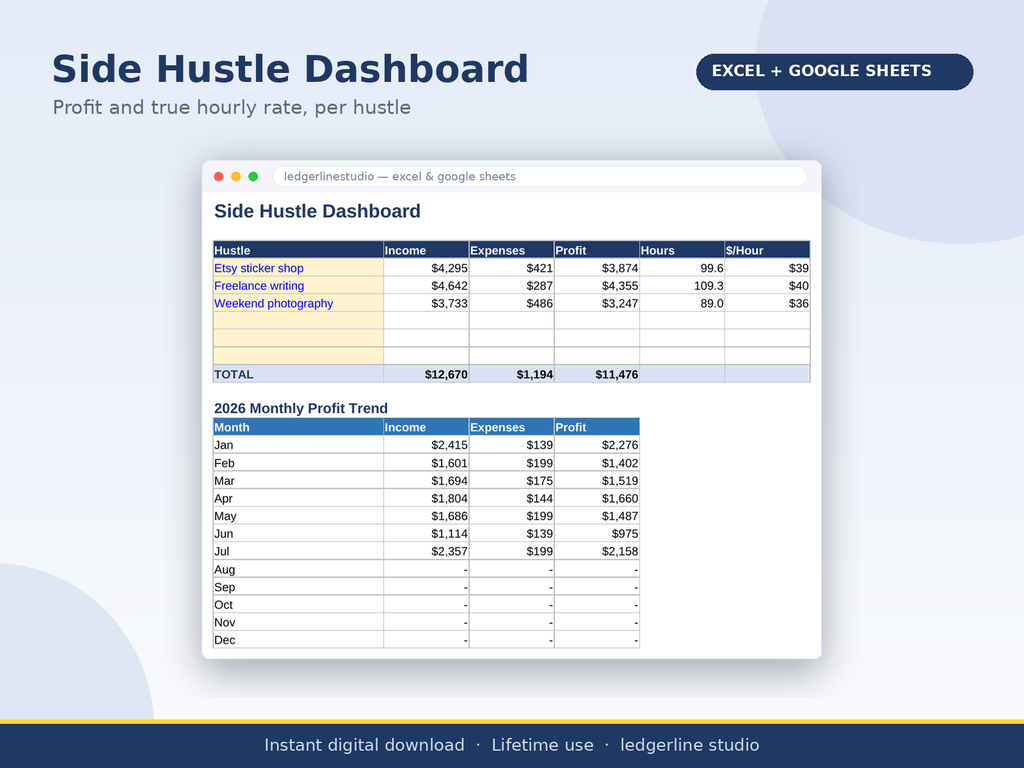Click the EXCEL + GOOGLE SHEETS badge

pyautogui.click(x=835, y=71)
